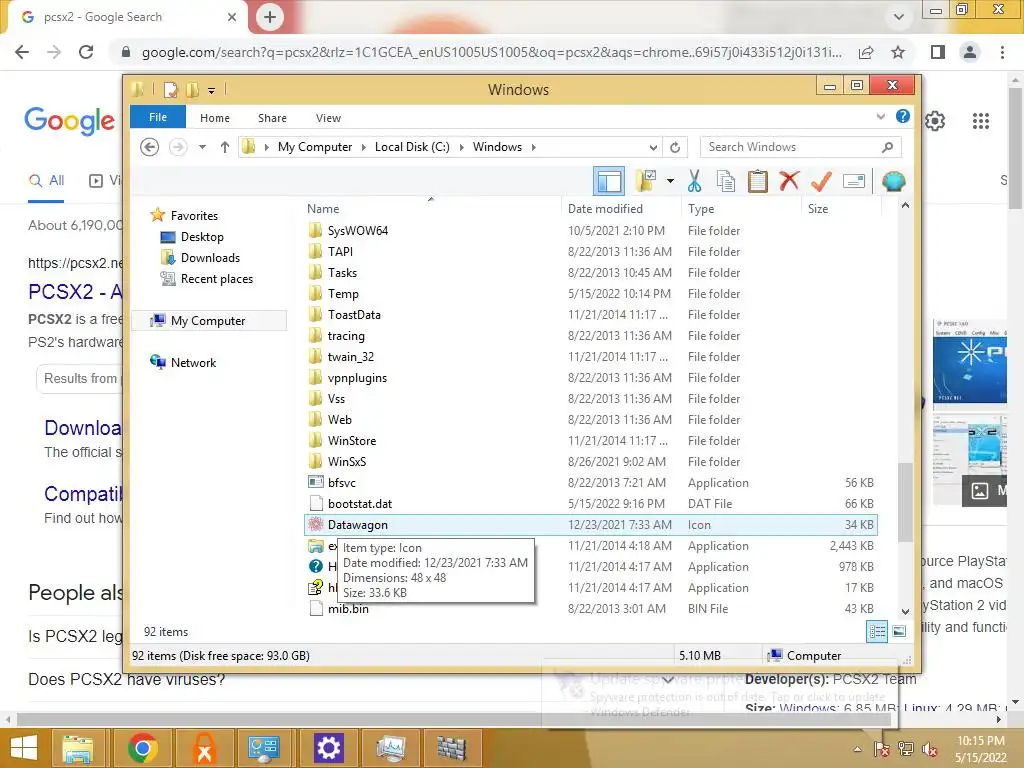Click the blue shell icon in toolbar

(893, 181)
